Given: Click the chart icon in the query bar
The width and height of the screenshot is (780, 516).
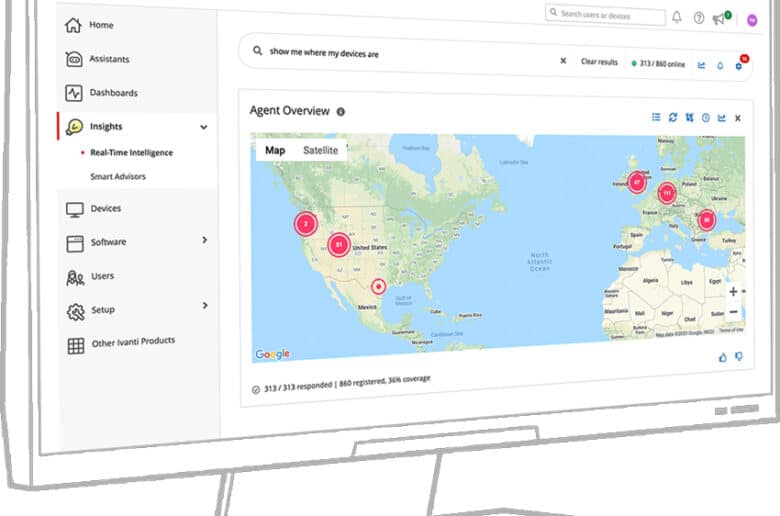Looking at the screenshot, I should [701, 65].
